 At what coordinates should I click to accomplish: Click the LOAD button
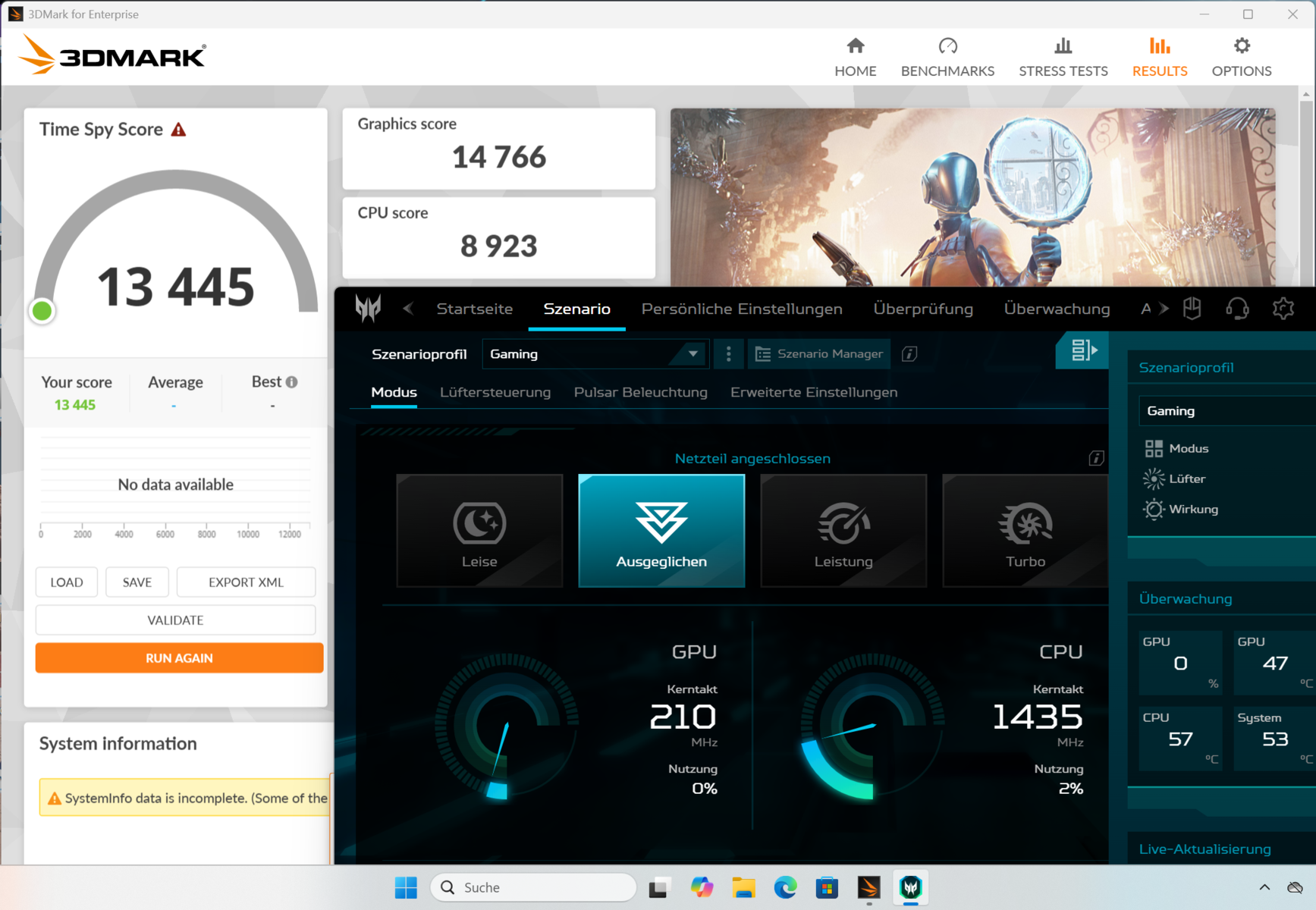click(67, 582)
